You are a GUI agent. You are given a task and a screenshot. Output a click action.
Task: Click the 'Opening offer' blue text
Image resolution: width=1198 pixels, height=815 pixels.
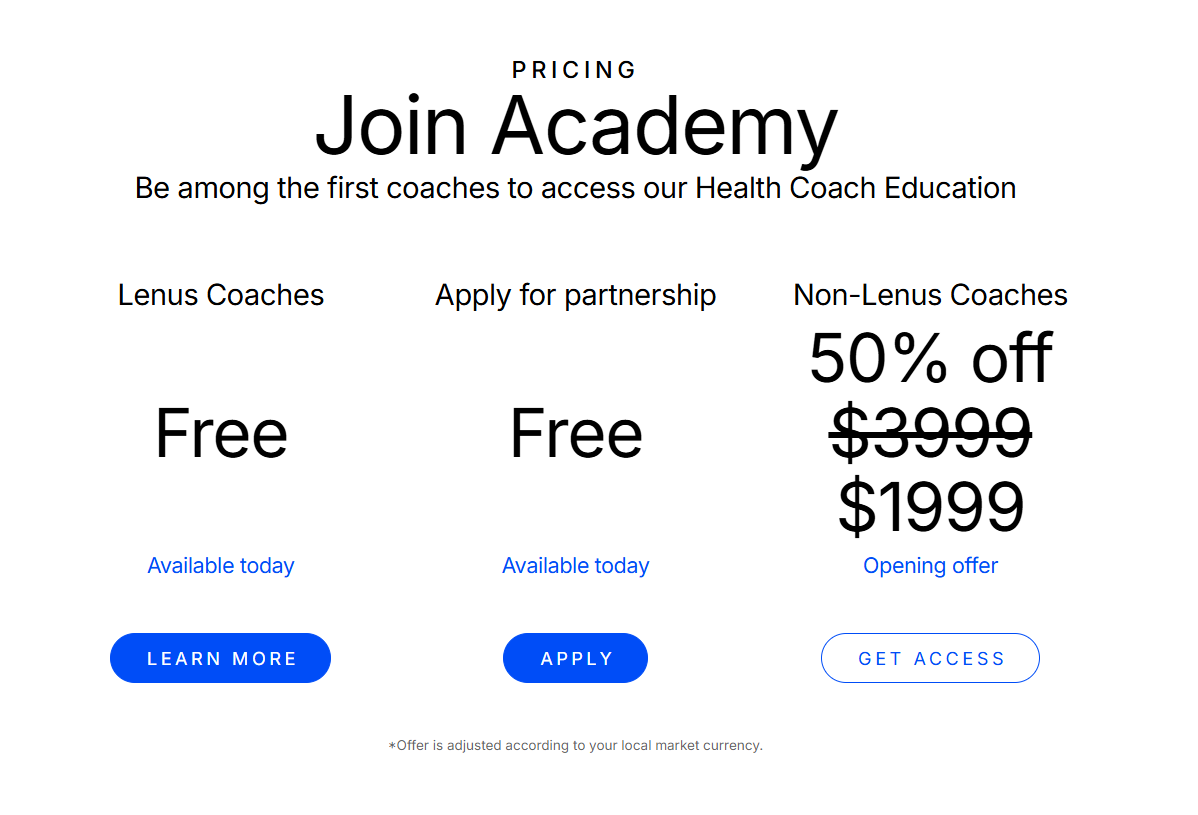pos(930,566)
